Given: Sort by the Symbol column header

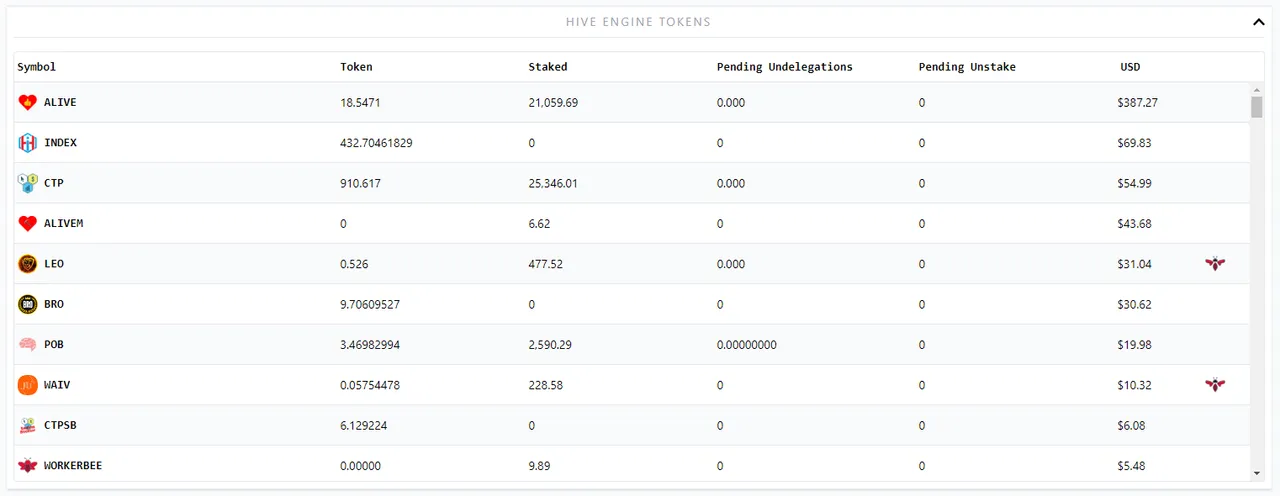Looking at the screenshot, I should 37,67.
